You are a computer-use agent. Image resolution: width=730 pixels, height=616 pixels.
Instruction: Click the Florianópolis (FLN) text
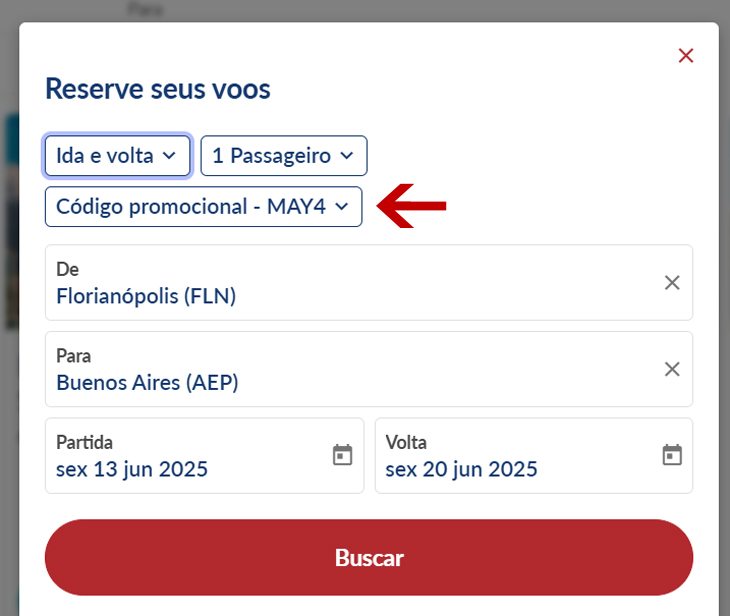tap(146, 296)
